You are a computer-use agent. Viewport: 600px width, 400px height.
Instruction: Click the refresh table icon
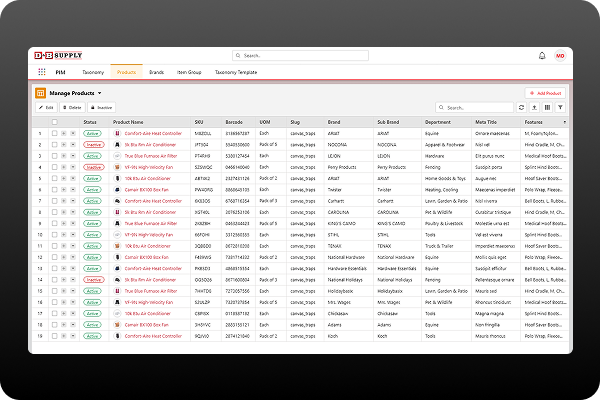[x=520, y=107]
